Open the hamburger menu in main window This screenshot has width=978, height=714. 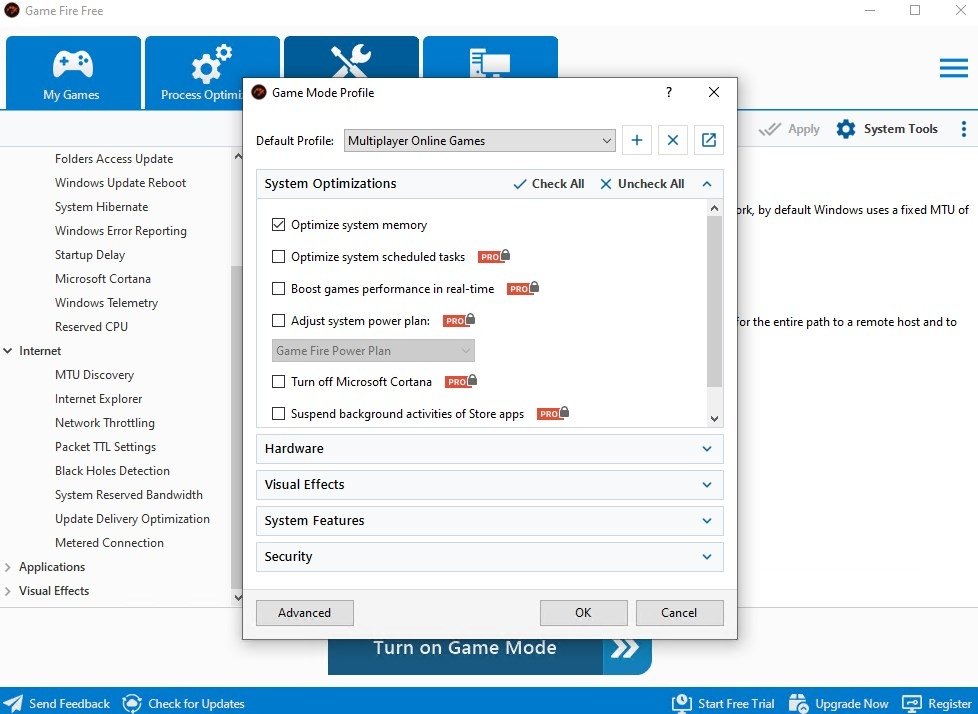pyautogui.click(x=954, y=68)
